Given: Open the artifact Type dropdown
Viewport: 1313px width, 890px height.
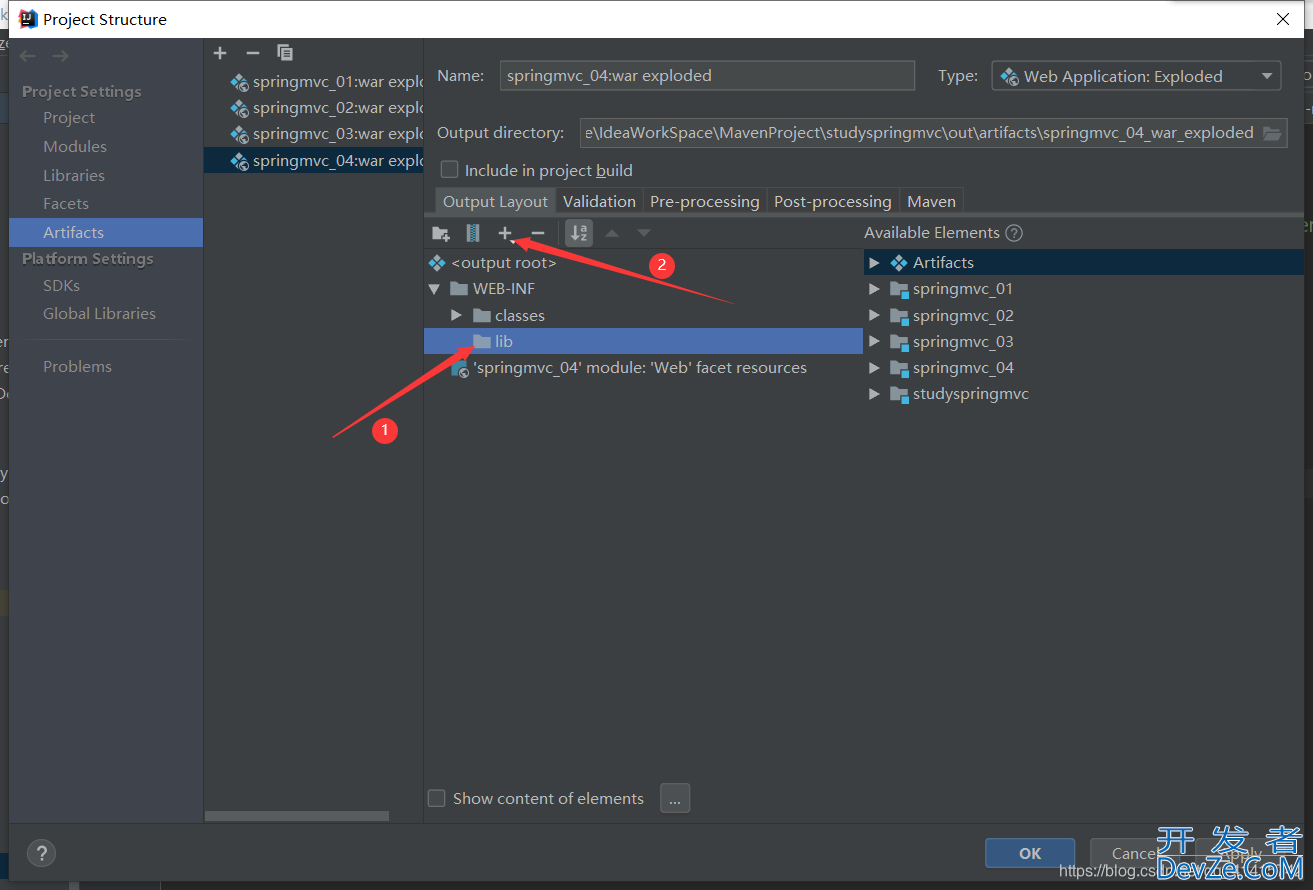Looking at the screenshot, I should pyautogui.click(x=1136, y=76).
